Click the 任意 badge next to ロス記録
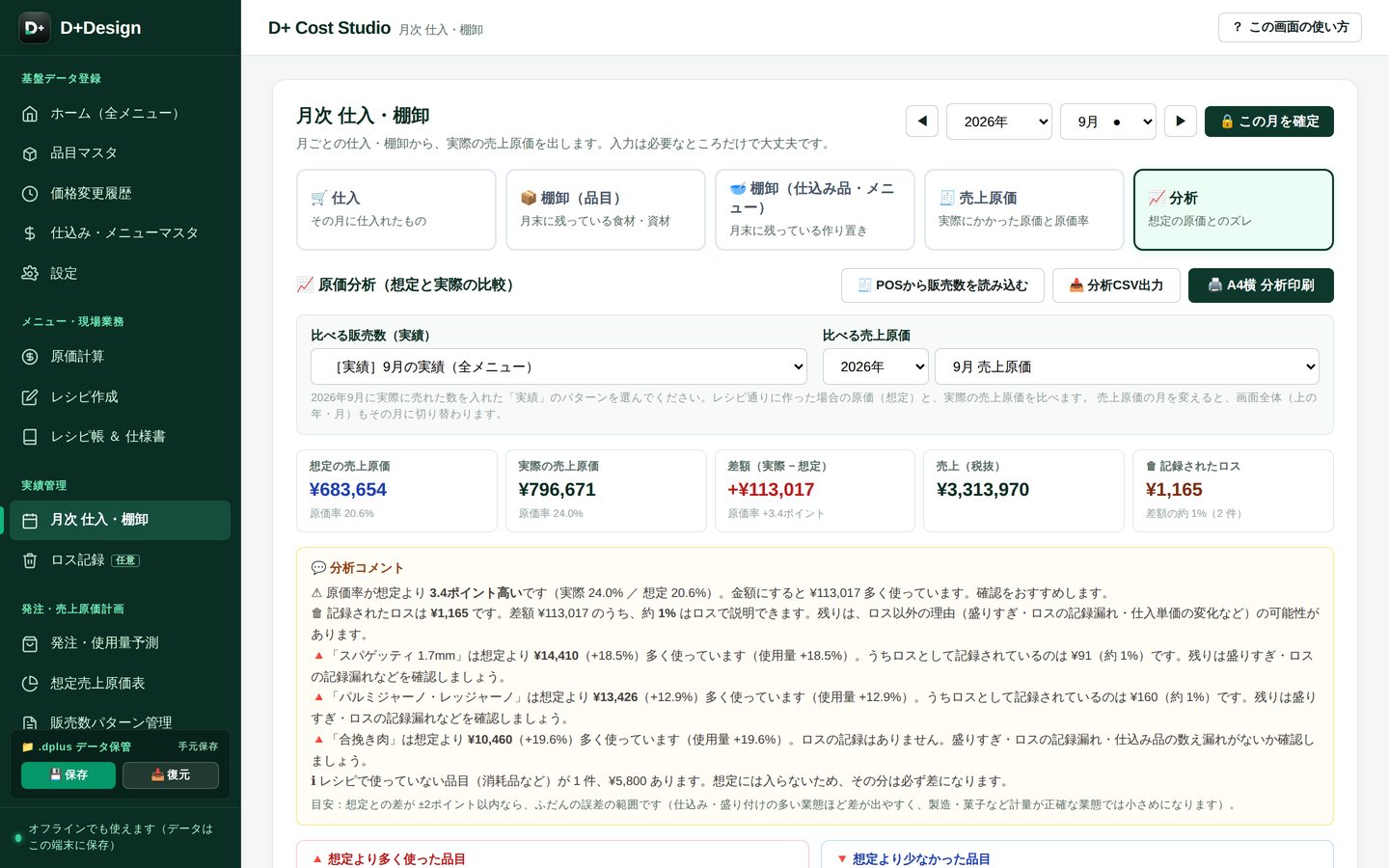 (x=125, y=560)
